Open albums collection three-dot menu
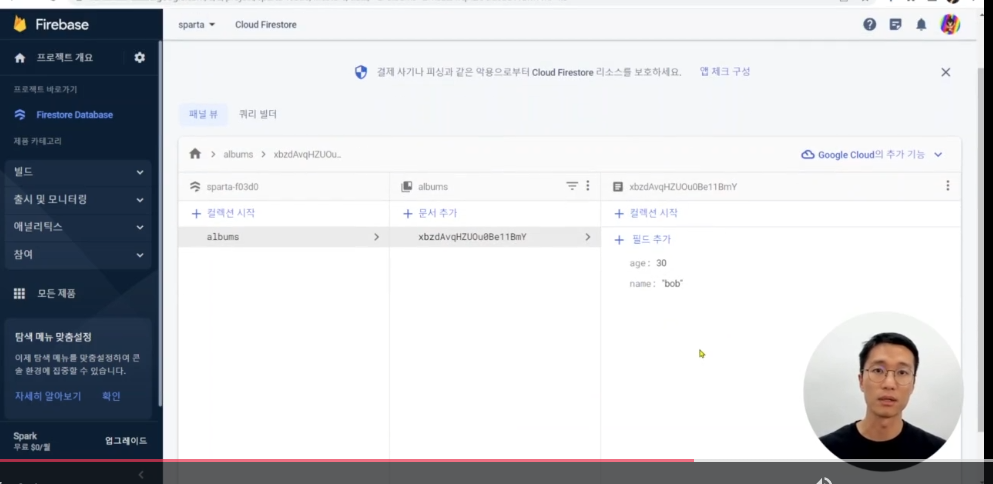The height and width of the screenshot is (484, 993). [588, 186]
